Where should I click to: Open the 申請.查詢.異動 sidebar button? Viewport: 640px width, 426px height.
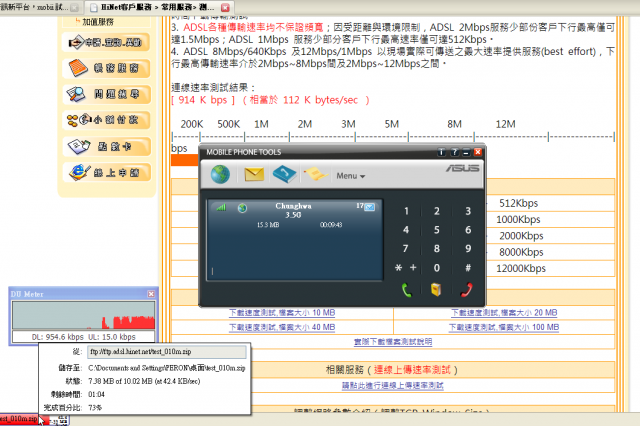click(106, 42)
